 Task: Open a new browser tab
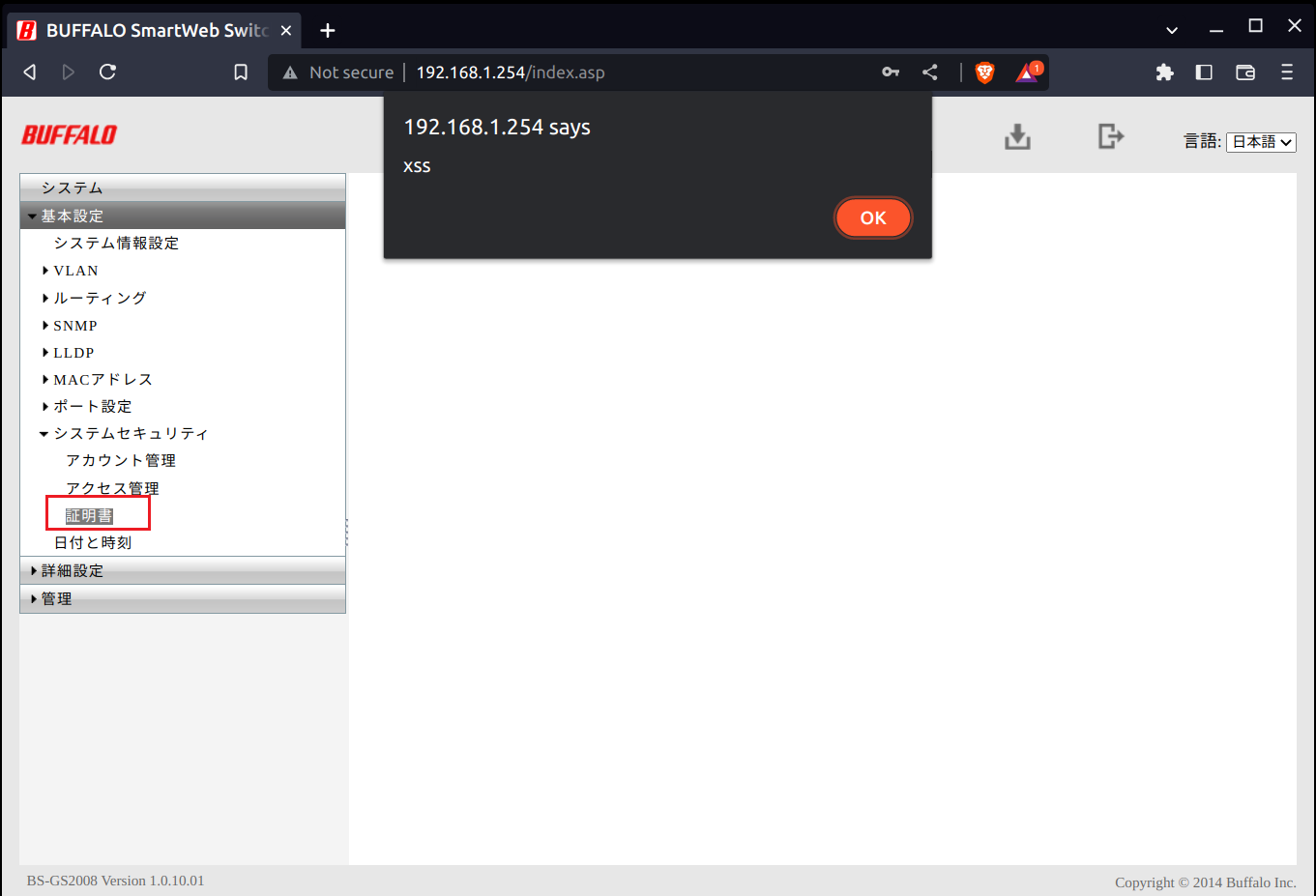[x=328, y=31]
